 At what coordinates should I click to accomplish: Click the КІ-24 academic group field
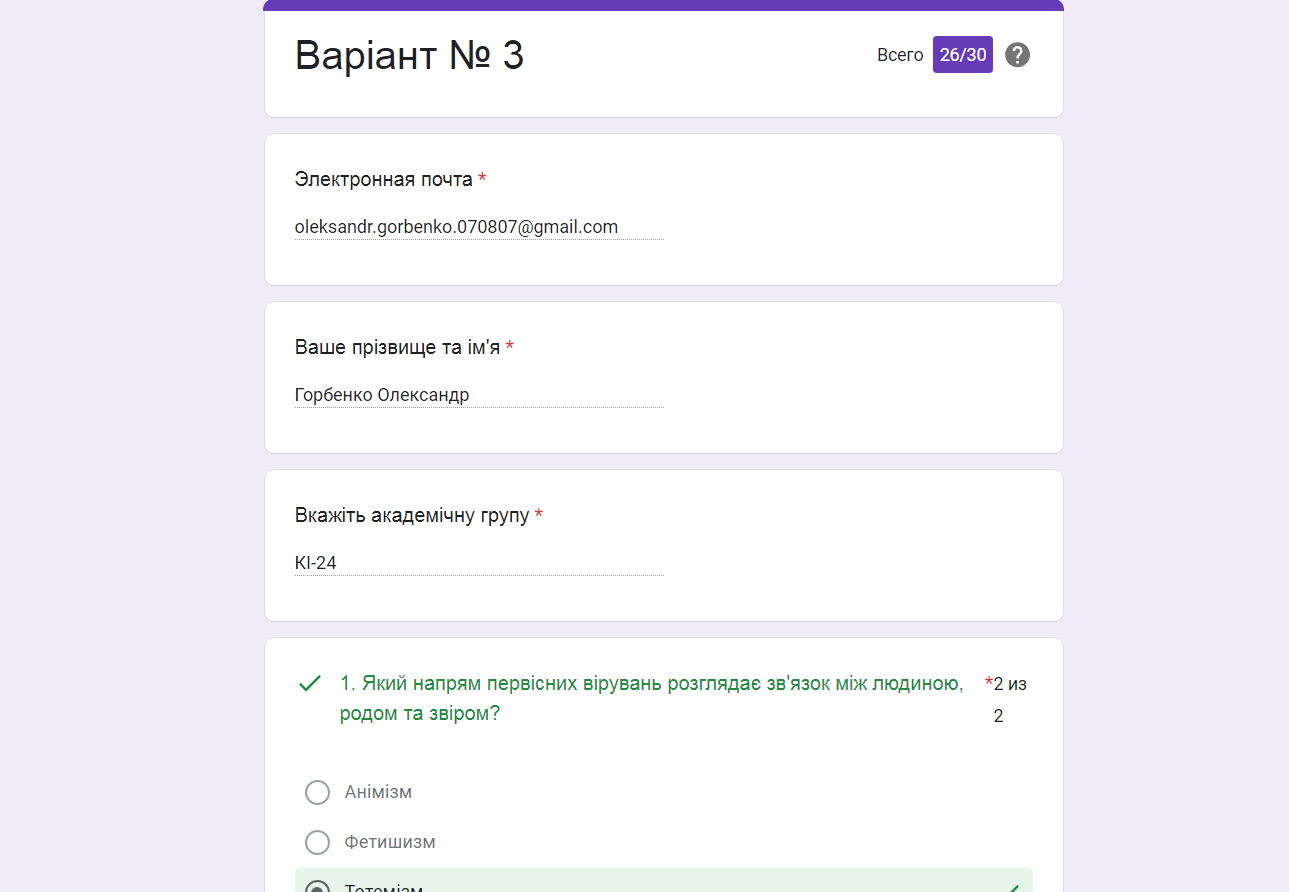(478, 563)
